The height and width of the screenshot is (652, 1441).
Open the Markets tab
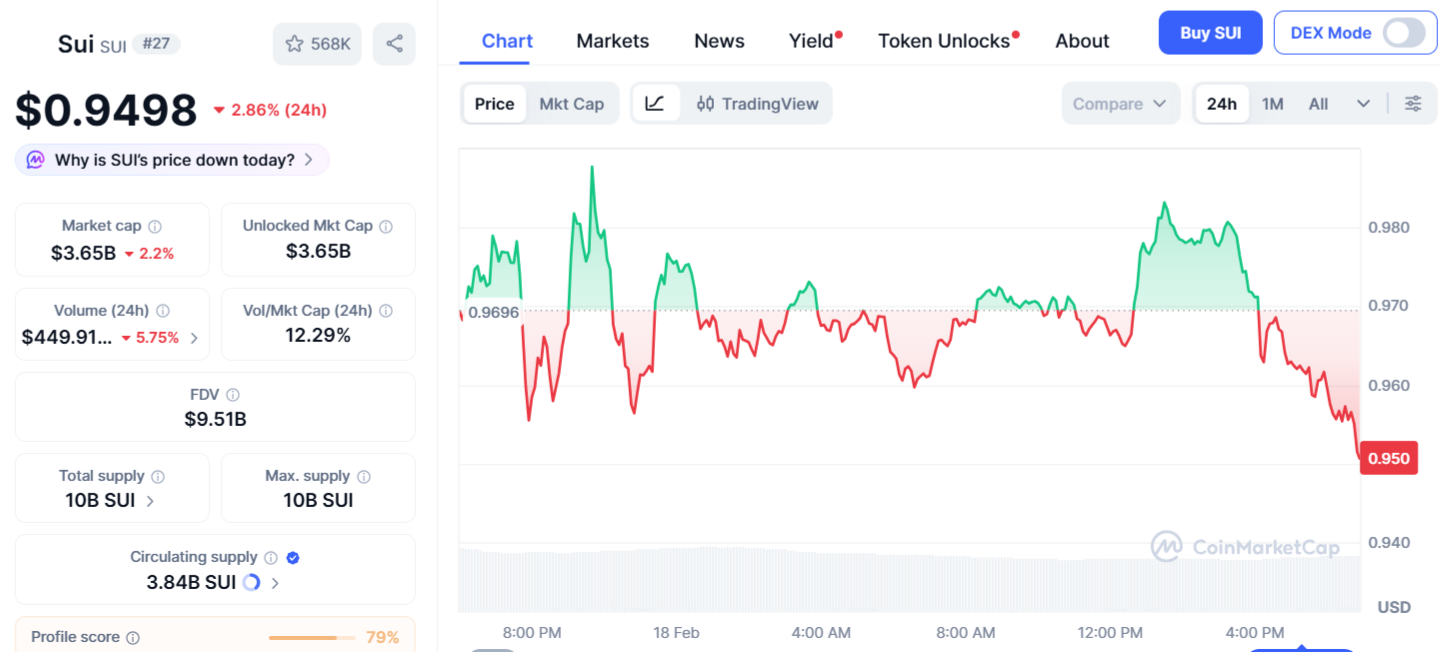coord(612,41)
